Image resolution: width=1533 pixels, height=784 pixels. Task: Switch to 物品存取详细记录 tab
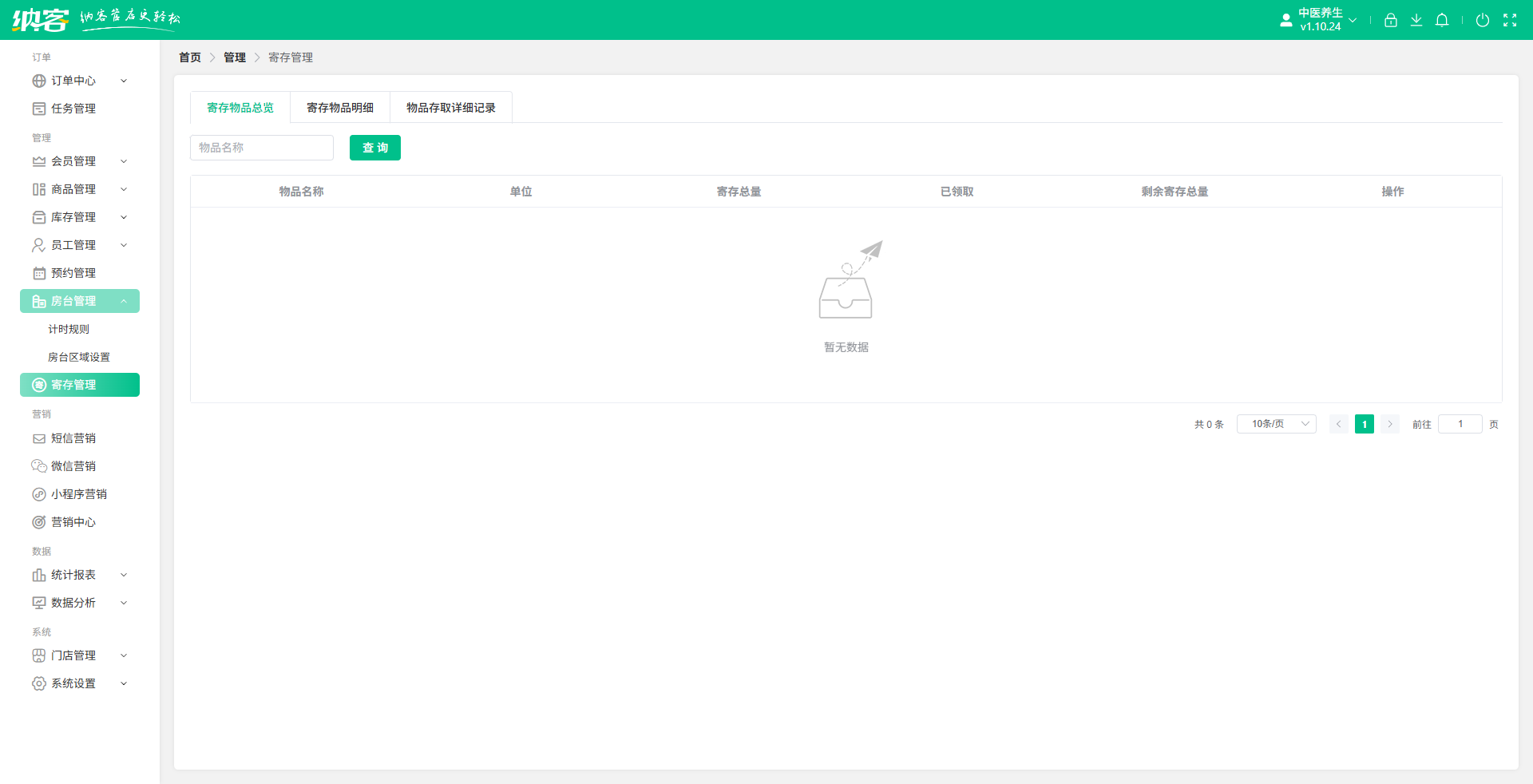pos(451,108)
